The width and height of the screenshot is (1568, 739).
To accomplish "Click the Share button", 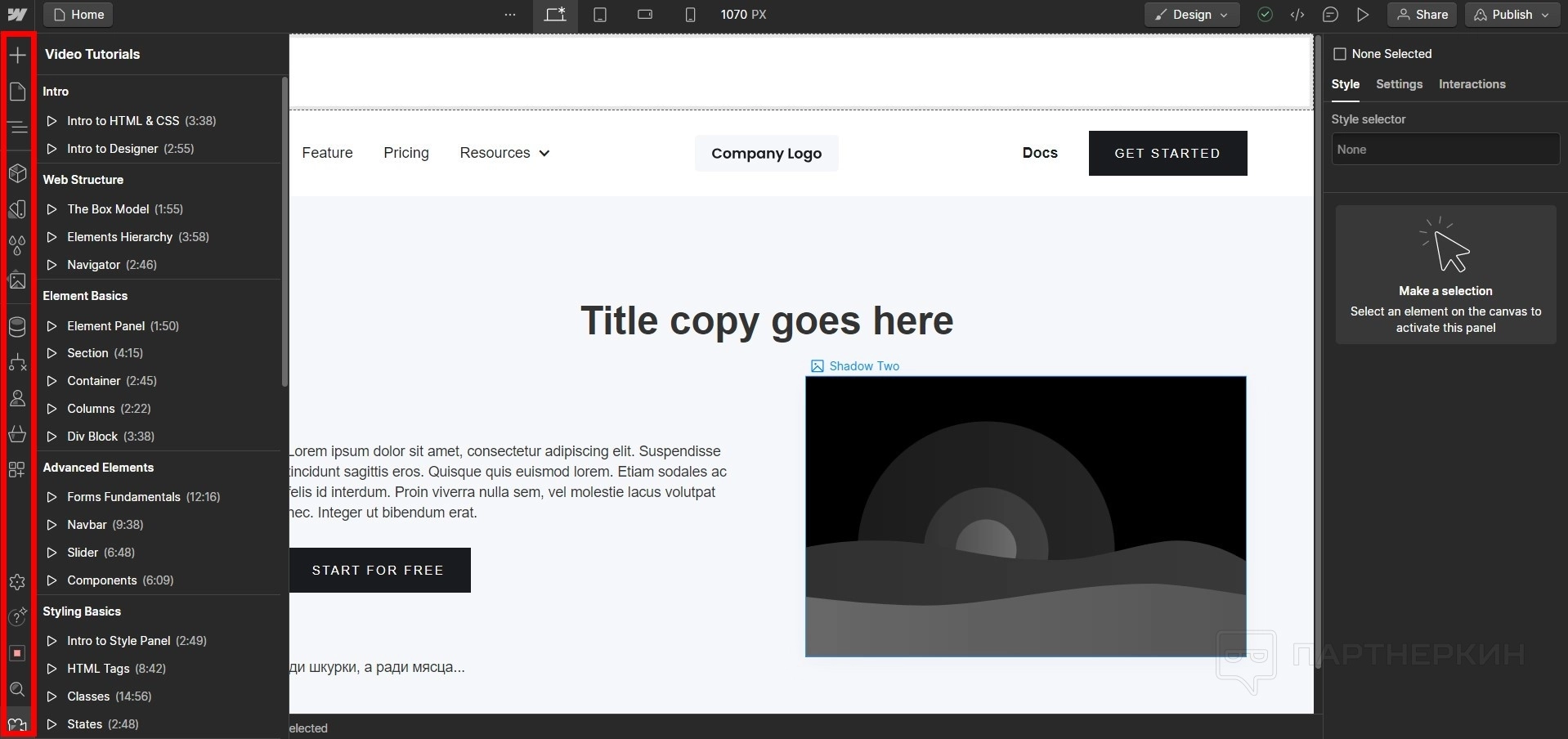I will (x=1422, y=15).
